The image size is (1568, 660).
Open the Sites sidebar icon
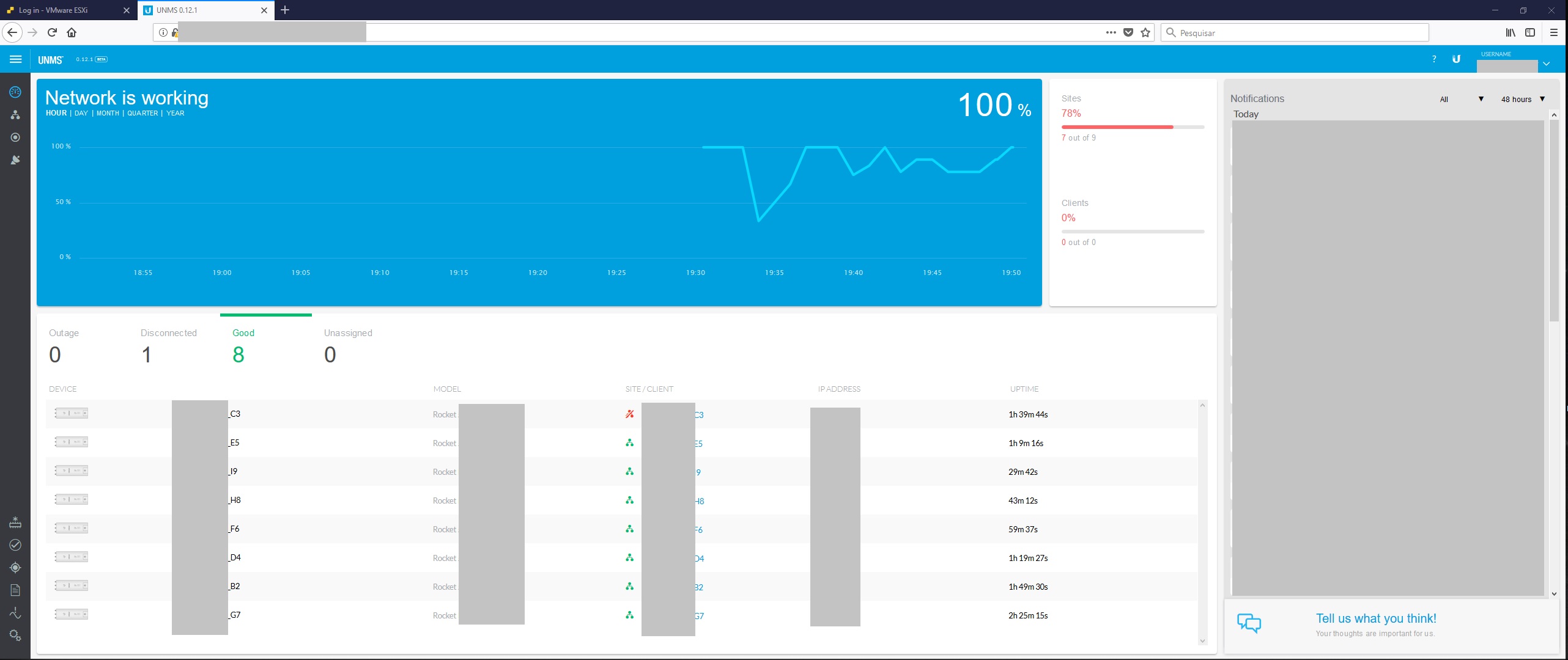click(x=15, y=115)
